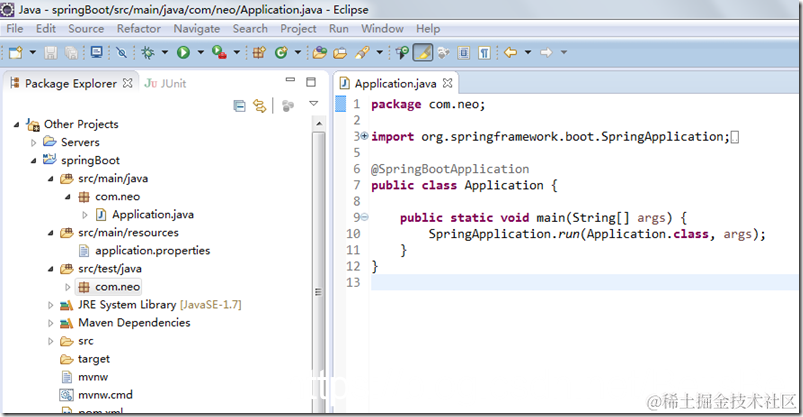Collapse the src/main/resources folder

click(51, 233)
